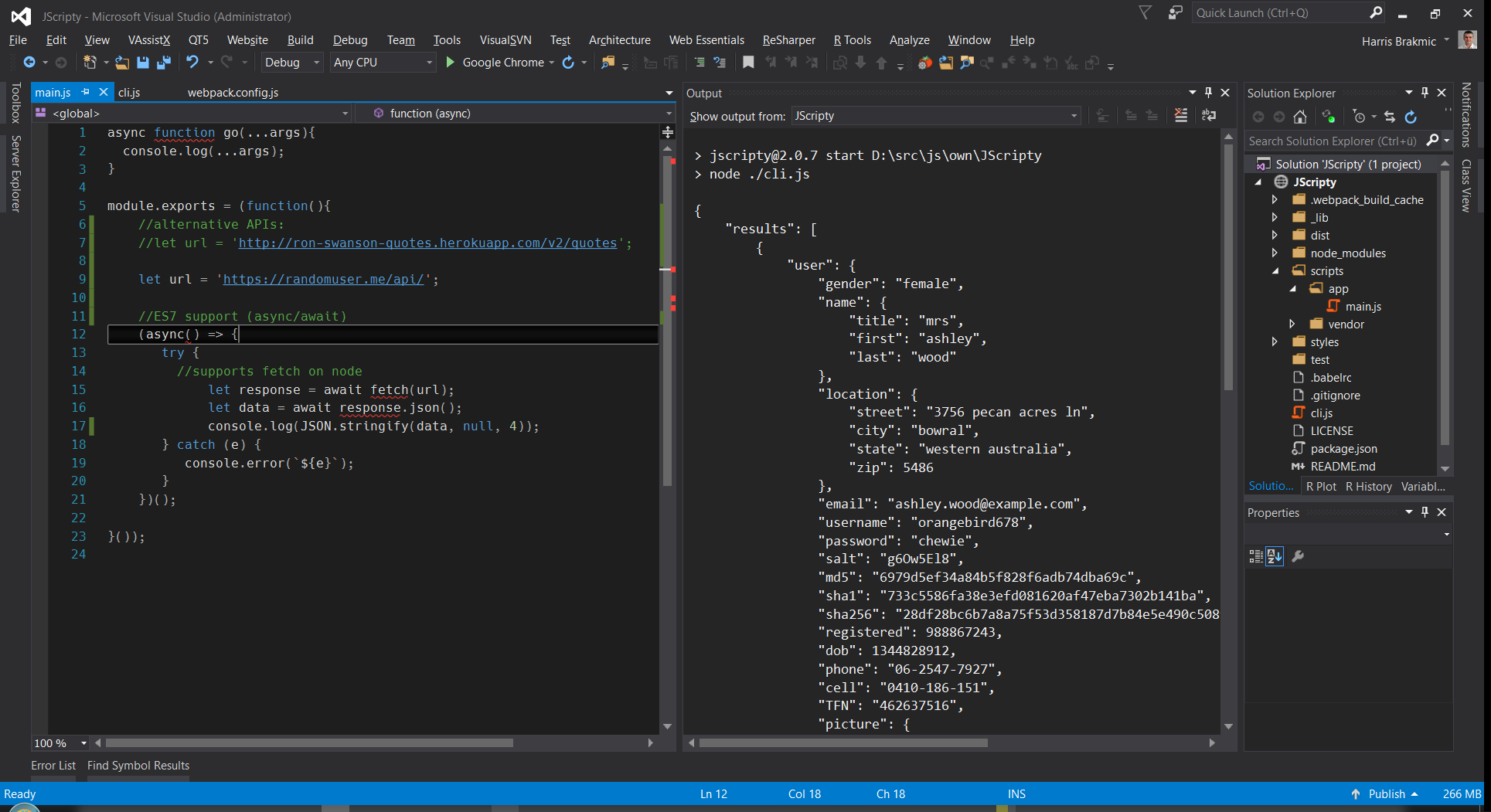Click the New Project toolbar icon

(x=90, y=63)
